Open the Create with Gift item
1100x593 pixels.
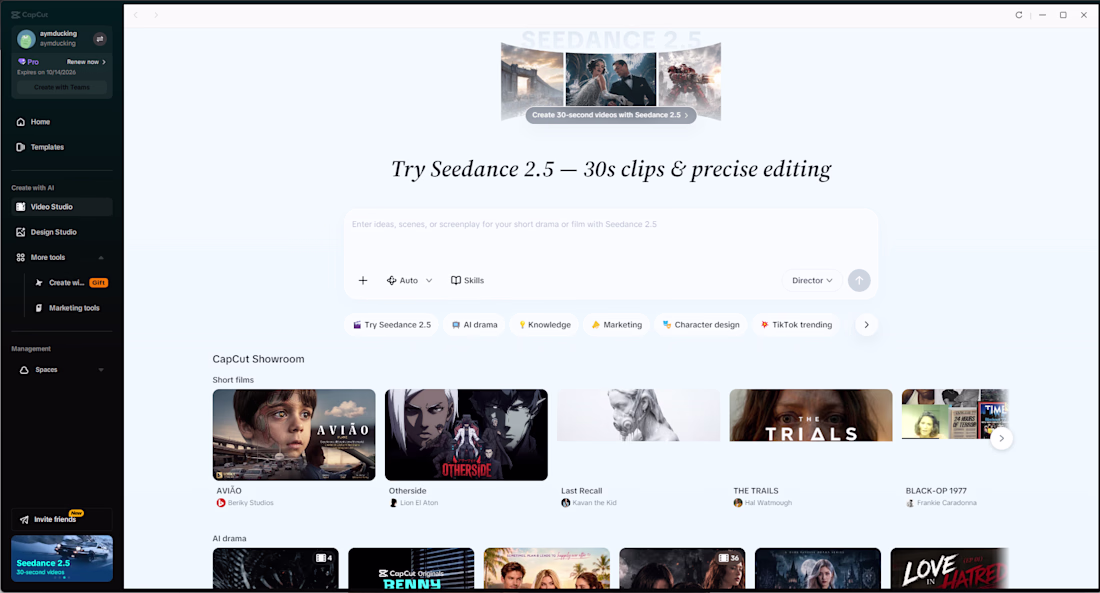coord(70,283)
